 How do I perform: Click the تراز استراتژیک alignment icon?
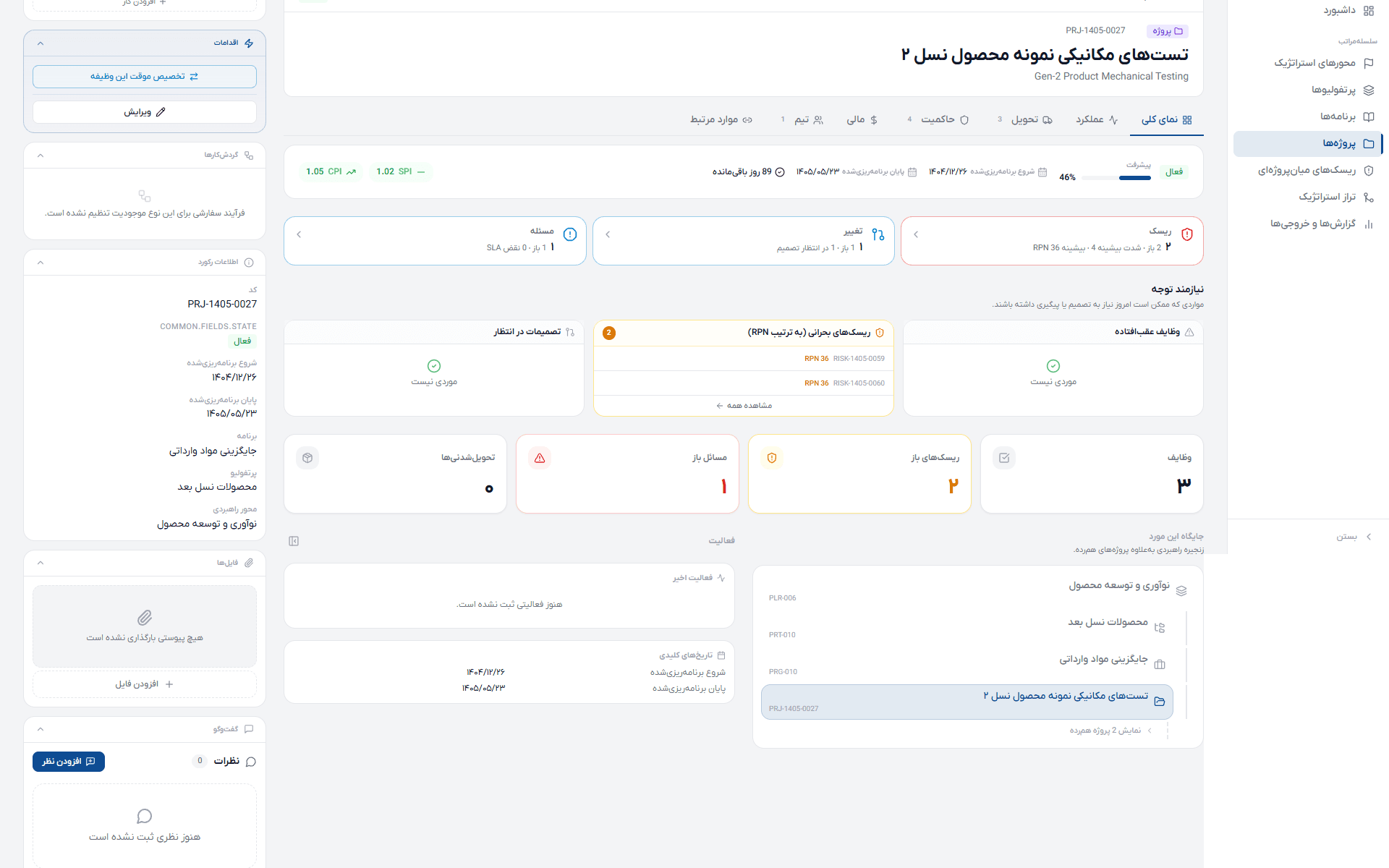pos(1368,197)
